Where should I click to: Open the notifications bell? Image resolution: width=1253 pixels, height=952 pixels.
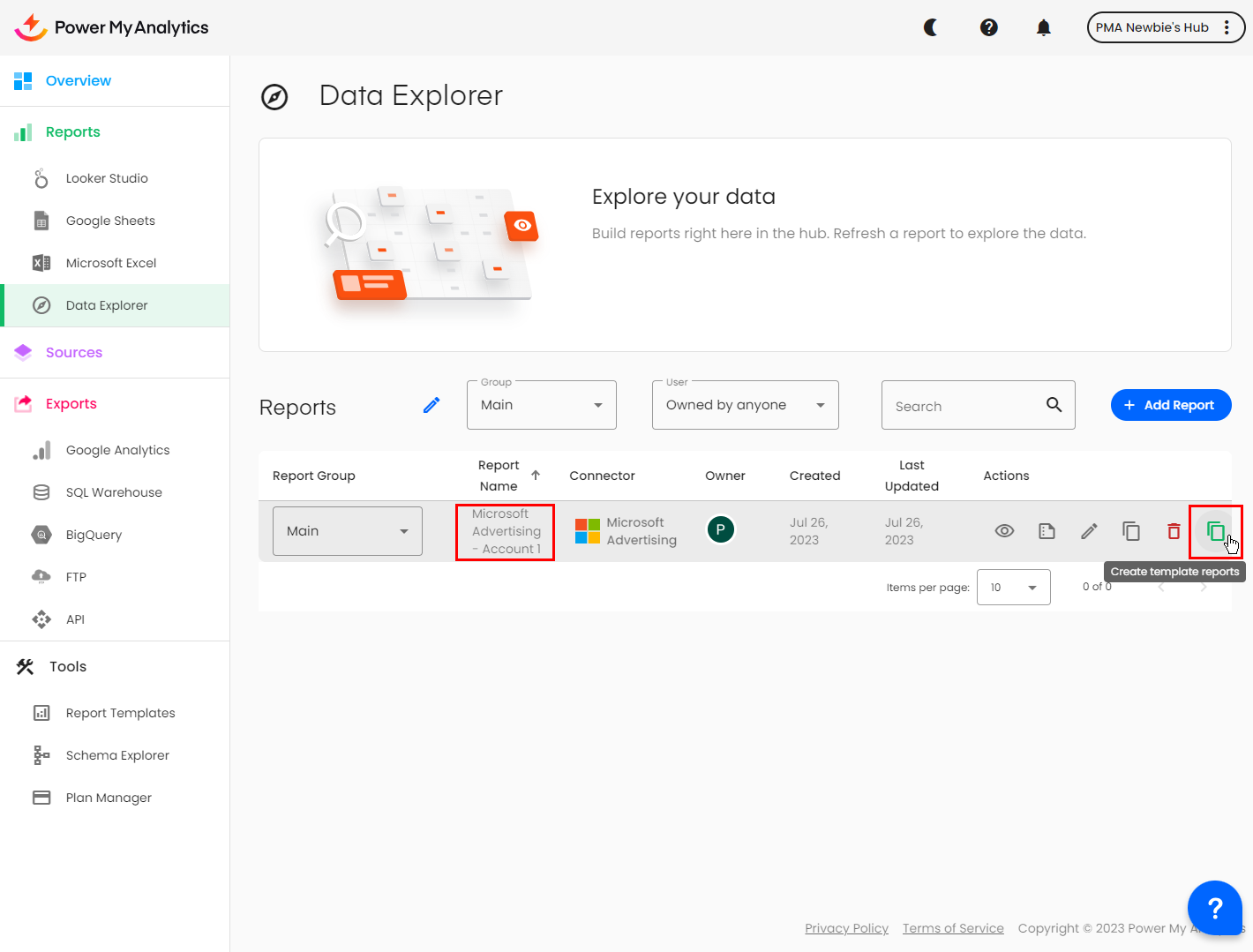pos(1044,27)
